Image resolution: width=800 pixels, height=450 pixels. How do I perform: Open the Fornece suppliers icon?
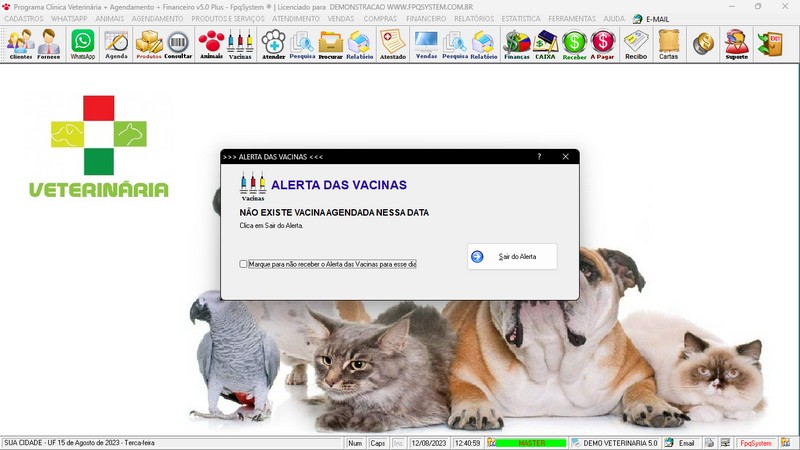pos(48,44)
